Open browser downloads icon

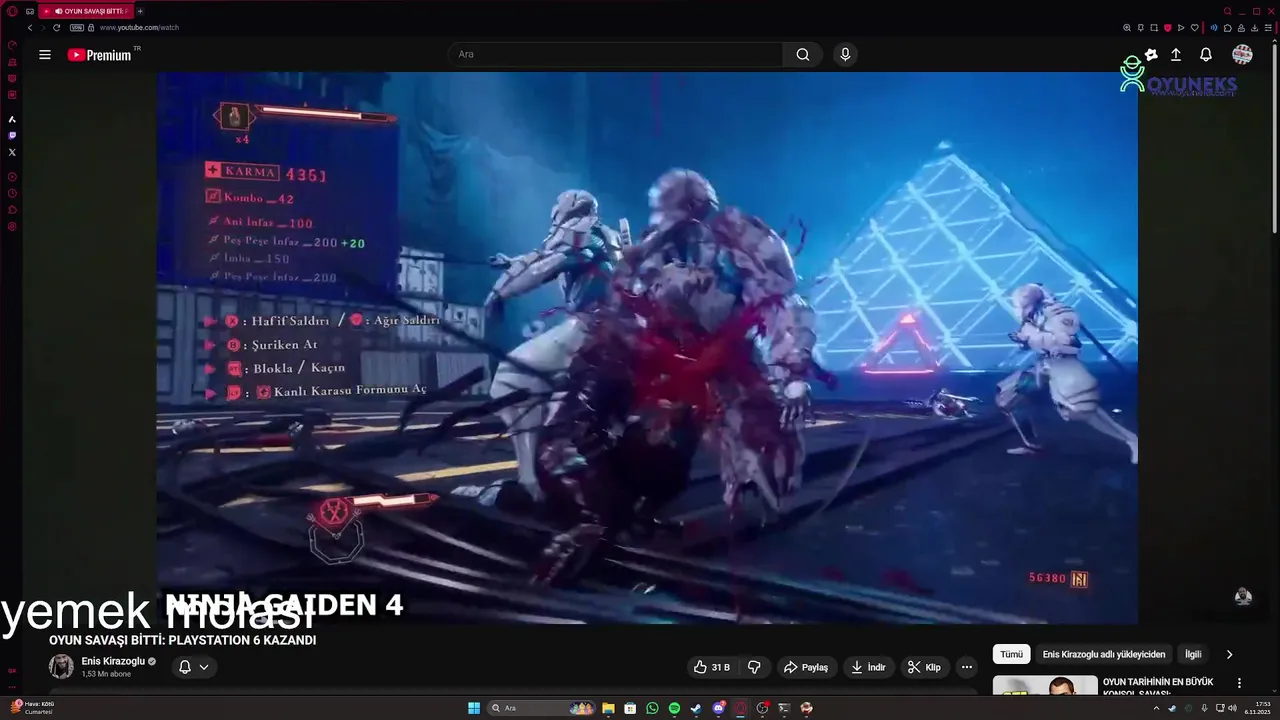click(1255, 28)
